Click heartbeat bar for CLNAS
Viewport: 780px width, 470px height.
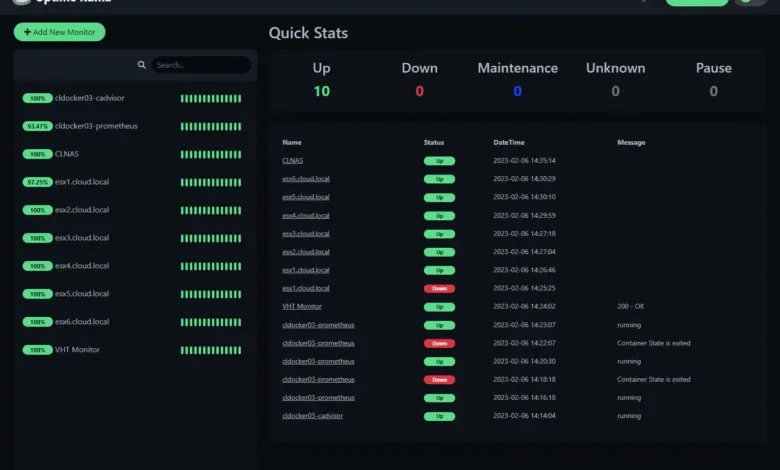click(211, 154)
